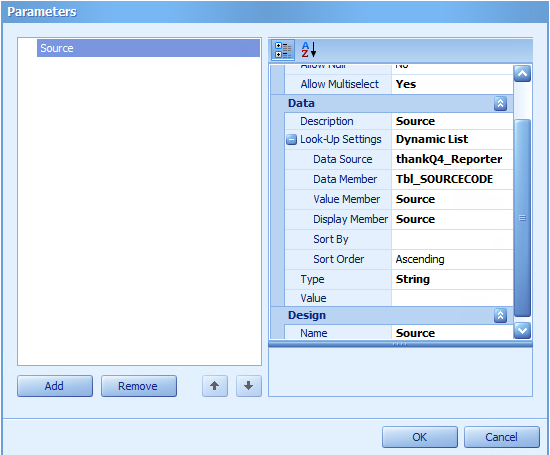Image resolution: width=550 pixels, height=455 pixels.
Task: Select the Source parameter in list
Action: (148, 48)
